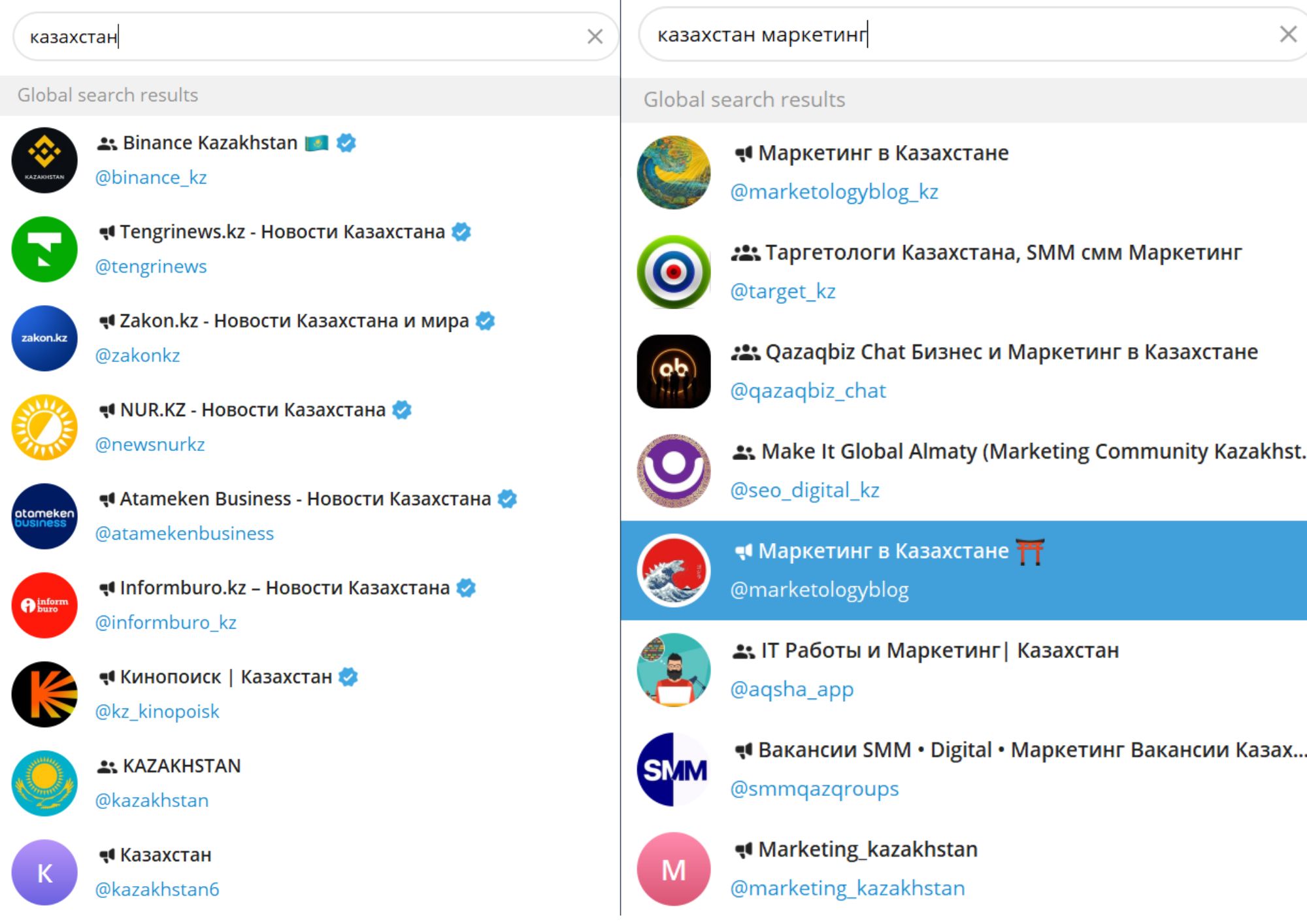Open the @aqsha_app username link
This screenshot has height=924, width=1307.
791,689
